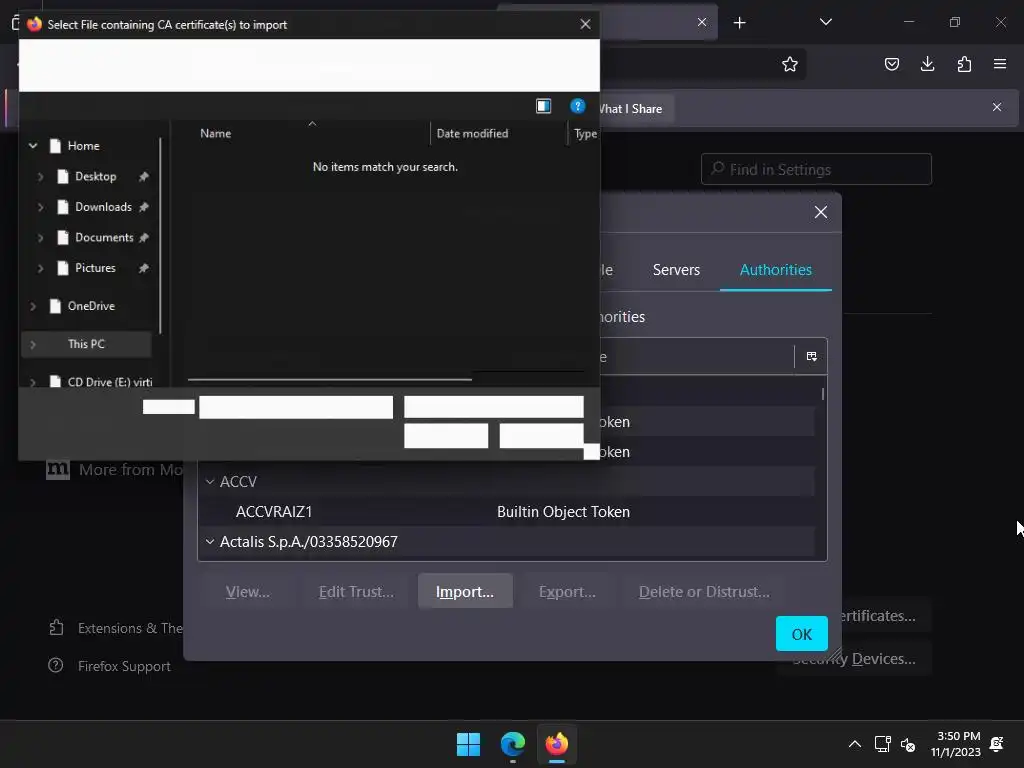
Task: Click certificate list vertical scrollbar
Action: coord(822,394)
